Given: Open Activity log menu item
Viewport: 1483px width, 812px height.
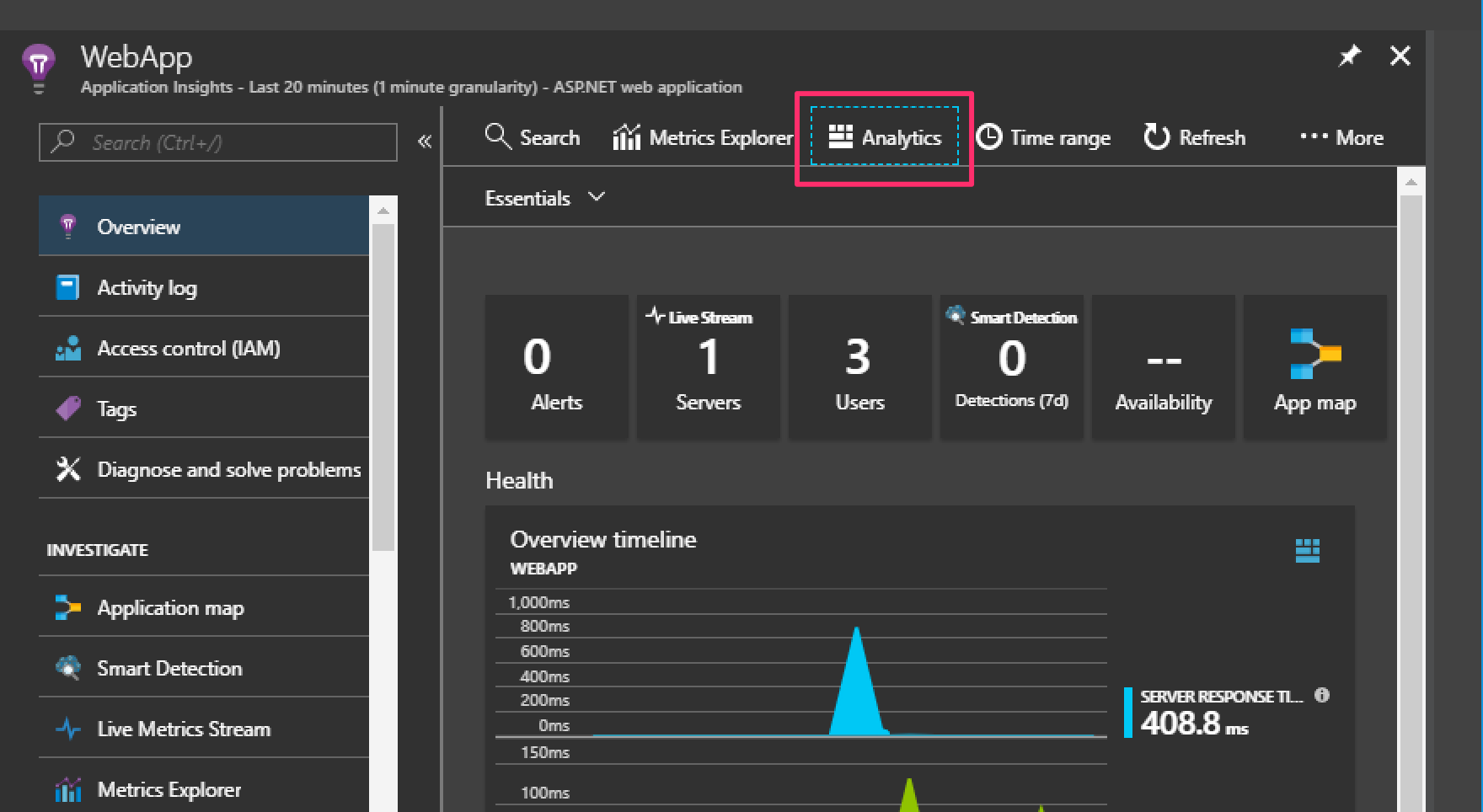Looking at the screenshot, I should 204,286.
